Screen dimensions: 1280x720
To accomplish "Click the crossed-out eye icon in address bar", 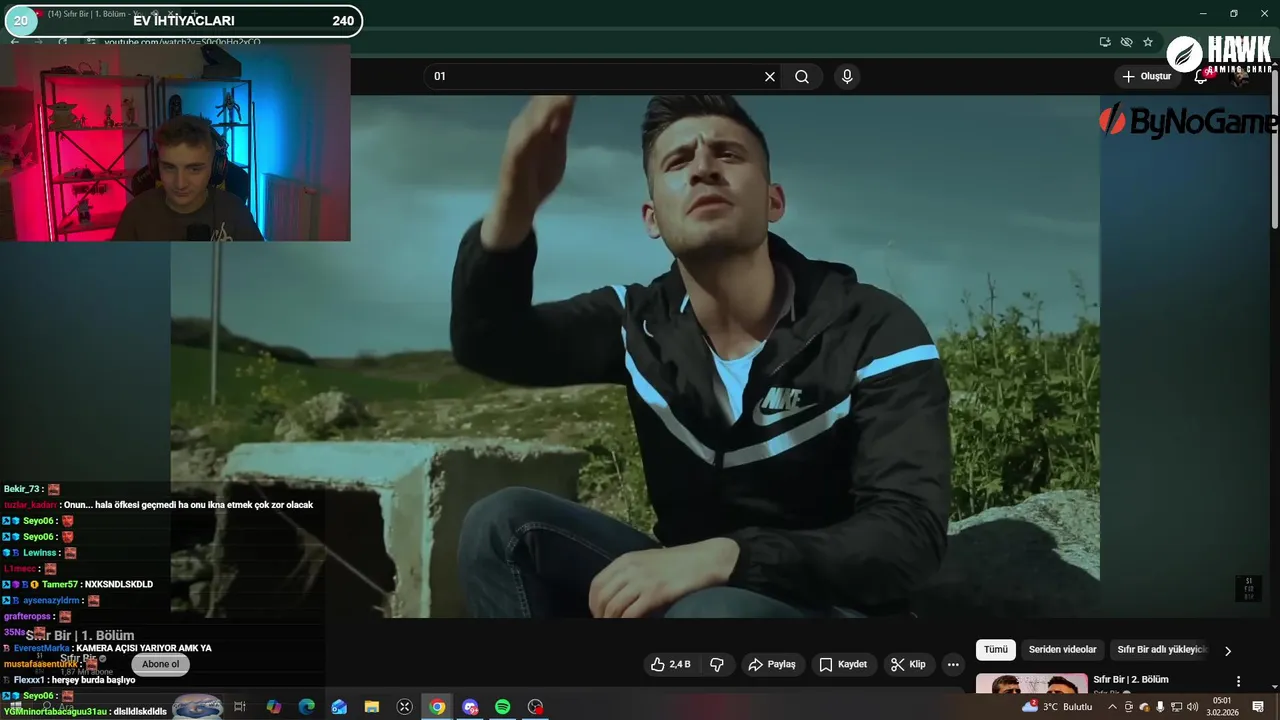I will coord(1126,42).
